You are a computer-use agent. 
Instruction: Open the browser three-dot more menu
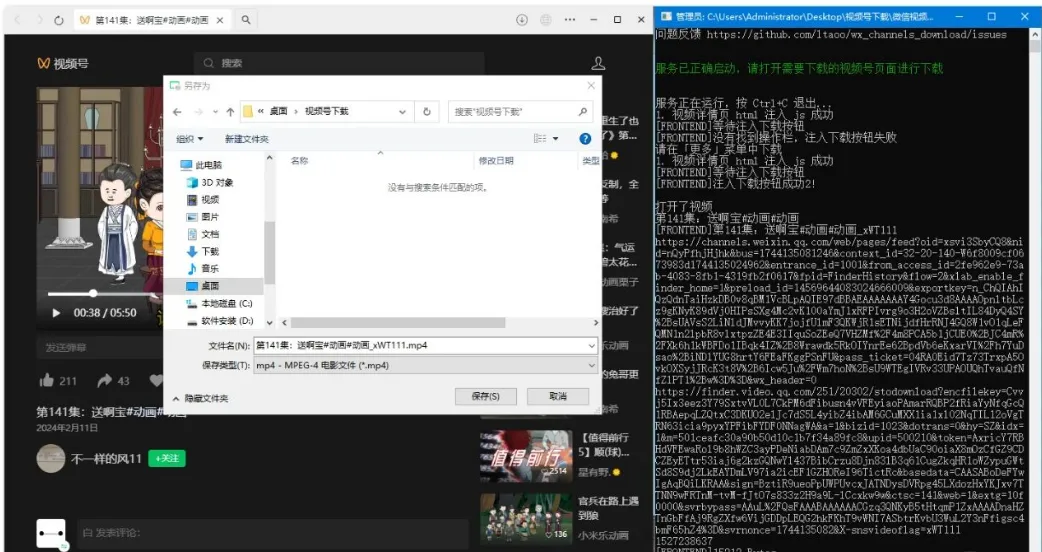570,20
